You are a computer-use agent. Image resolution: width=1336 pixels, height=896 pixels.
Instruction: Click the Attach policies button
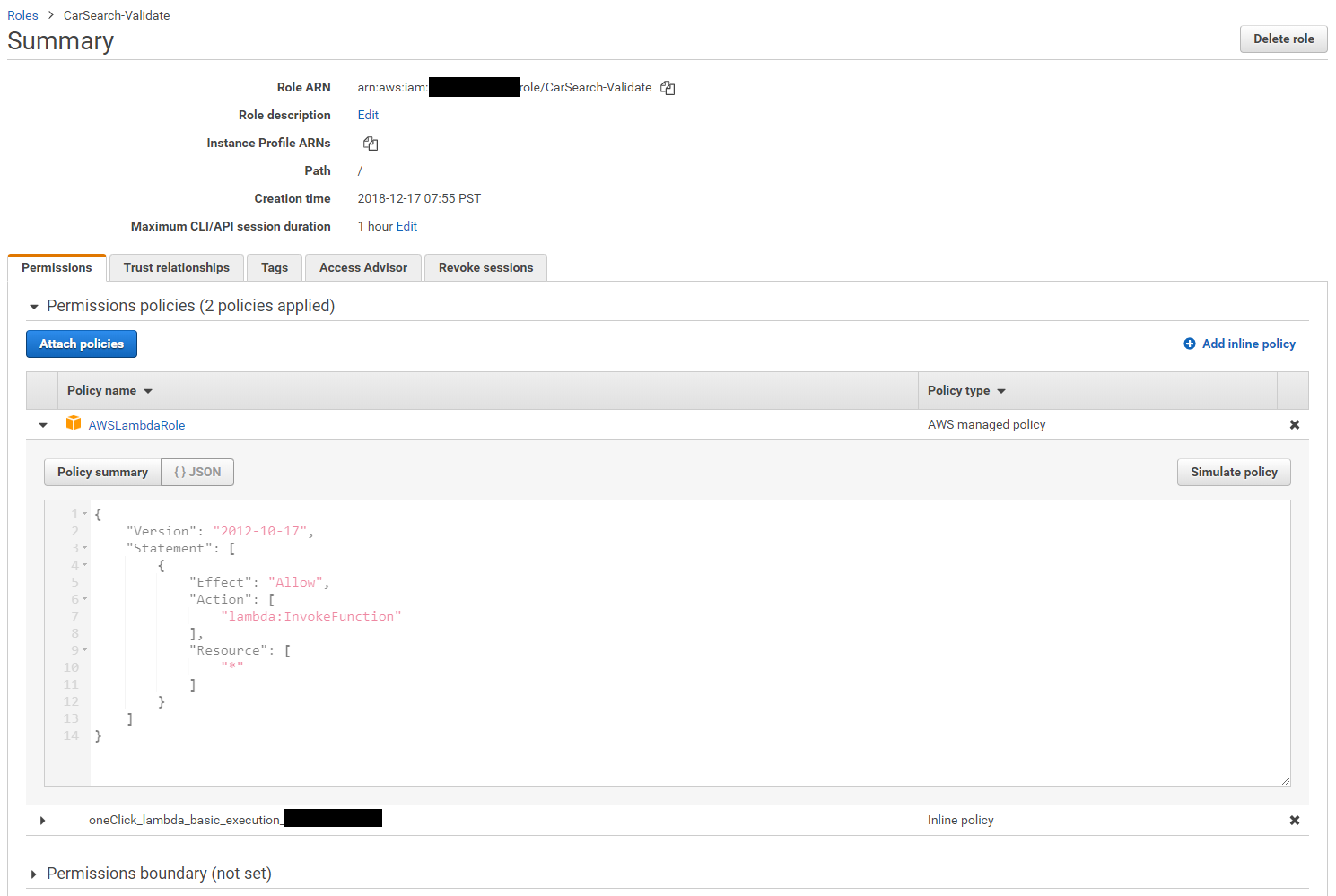(x=82, y=344)
